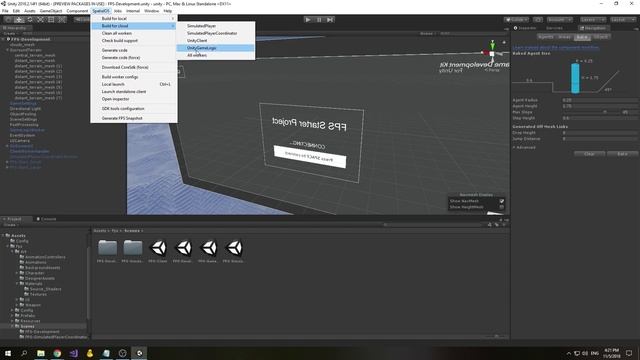Switch to the Inspector tab
The height and width of the screenshot is (360, 640).
pyautogui.click(x=525, y=28)
